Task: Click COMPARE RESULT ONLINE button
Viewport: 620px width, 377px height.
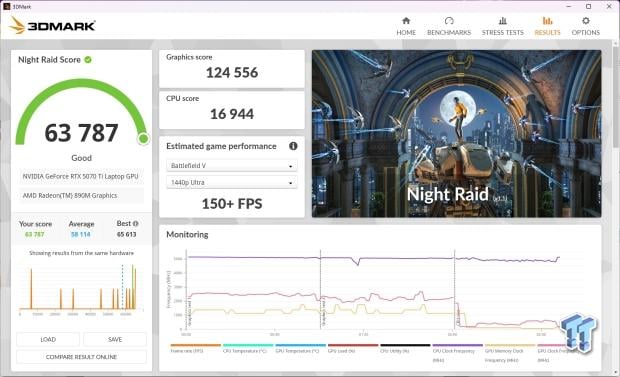Action: tap(81, 357)
